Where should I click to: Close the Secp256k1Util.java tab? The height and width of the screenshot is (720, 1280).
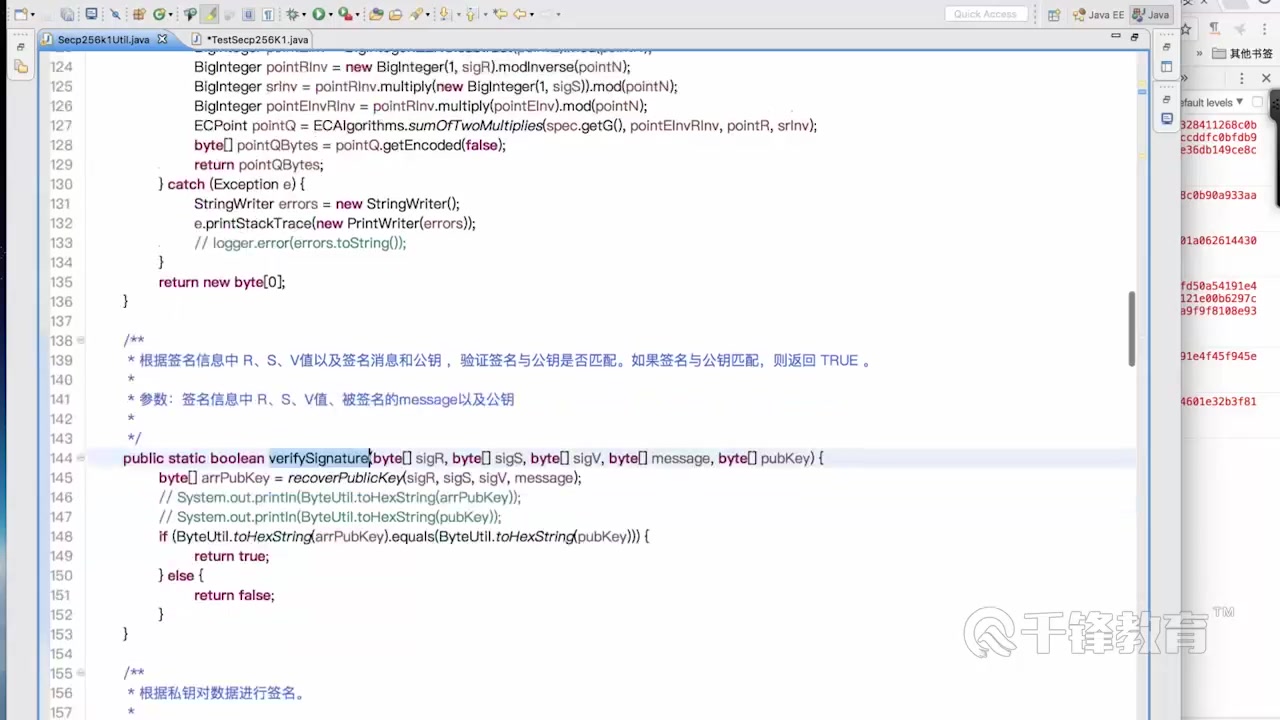163,39
